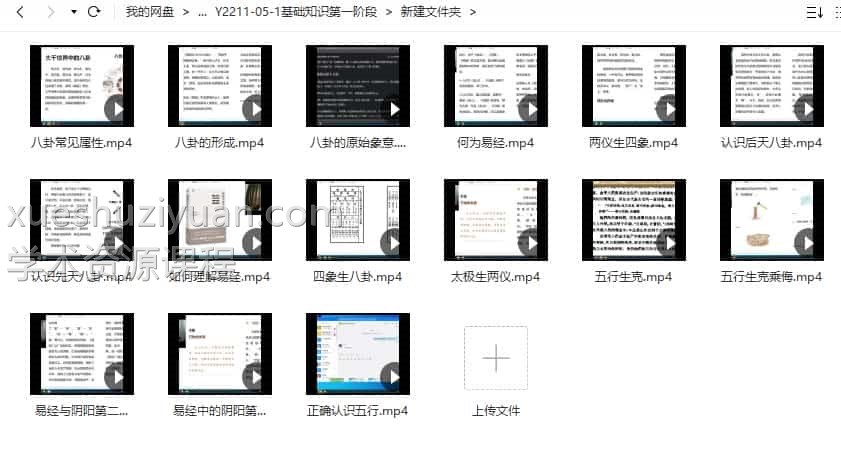Click the forward navigation arrow
This screenshot has height=475, width=841.
49,12
